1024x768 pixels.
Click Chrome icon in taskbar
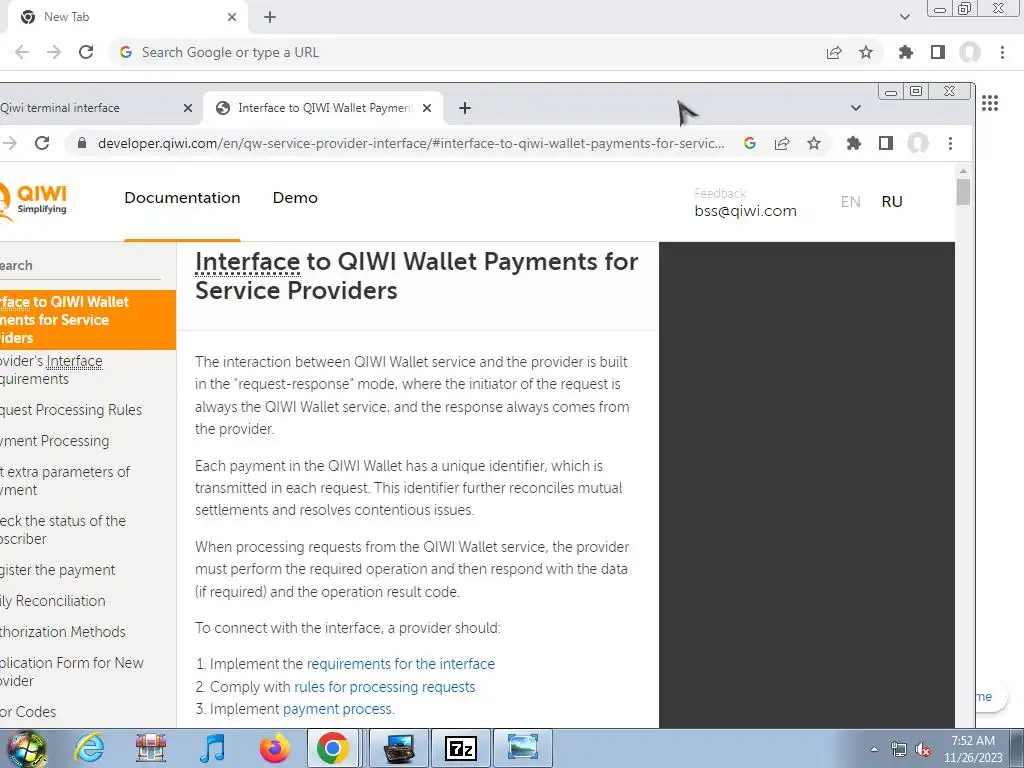[x=332, y=748]
